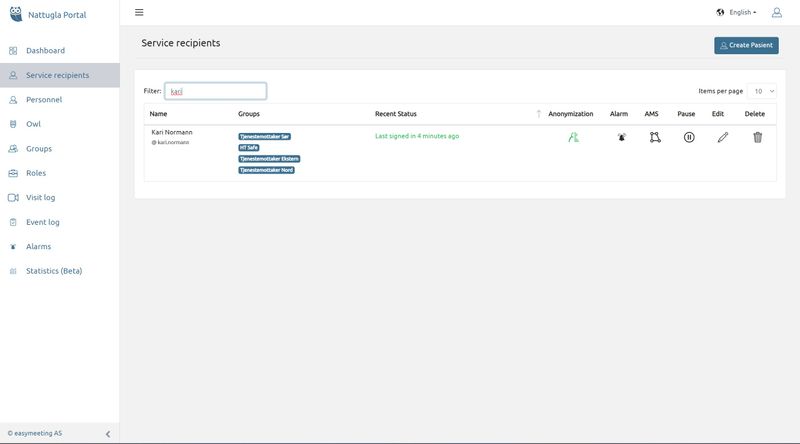Click the Filter text field
The image size is (800, 444).
coord(216,91)
